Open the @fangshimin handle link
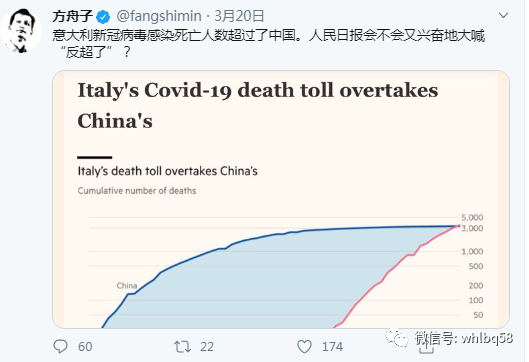The width and height of the screenshot is (529, 362). pos(159,16)
